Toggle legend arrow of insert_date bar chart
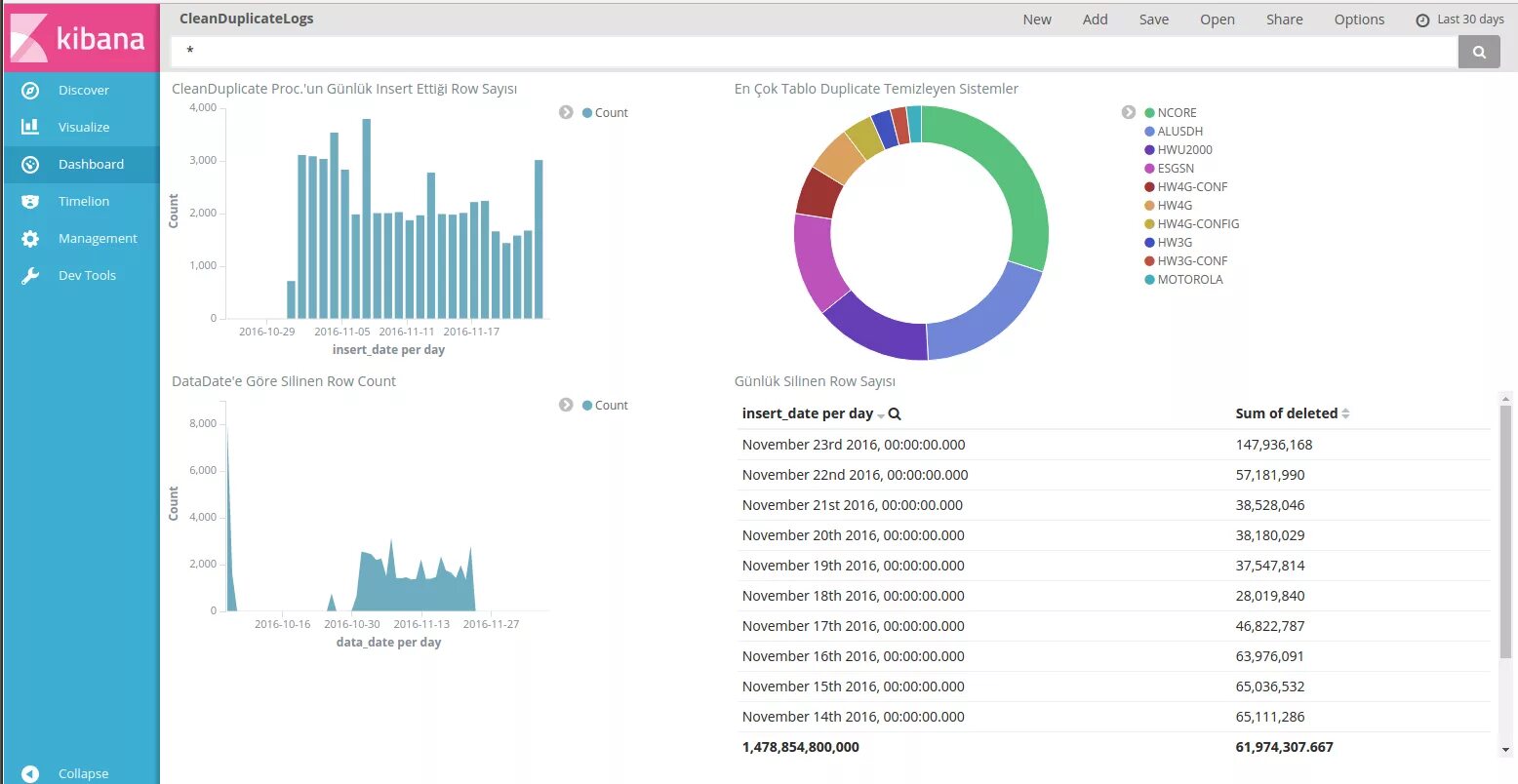This screenshot has height=784, width=1518. coord(566,112)
